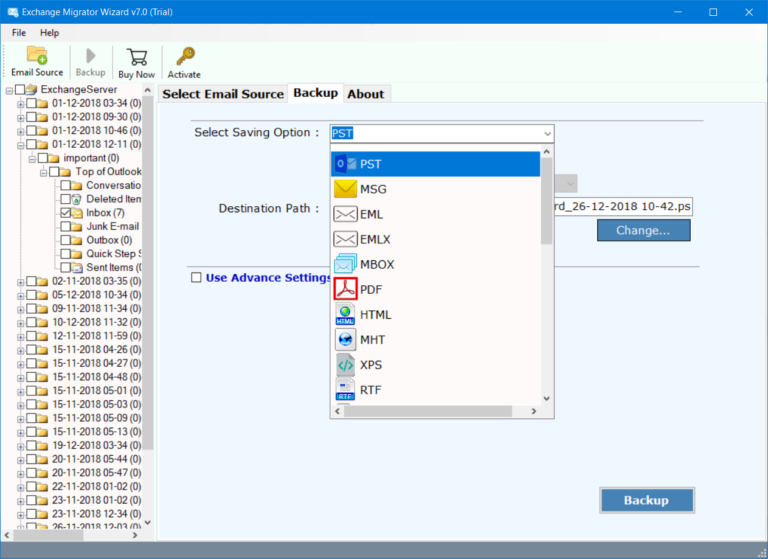Collapse the important (0) tree node

[x=32, y=159]
